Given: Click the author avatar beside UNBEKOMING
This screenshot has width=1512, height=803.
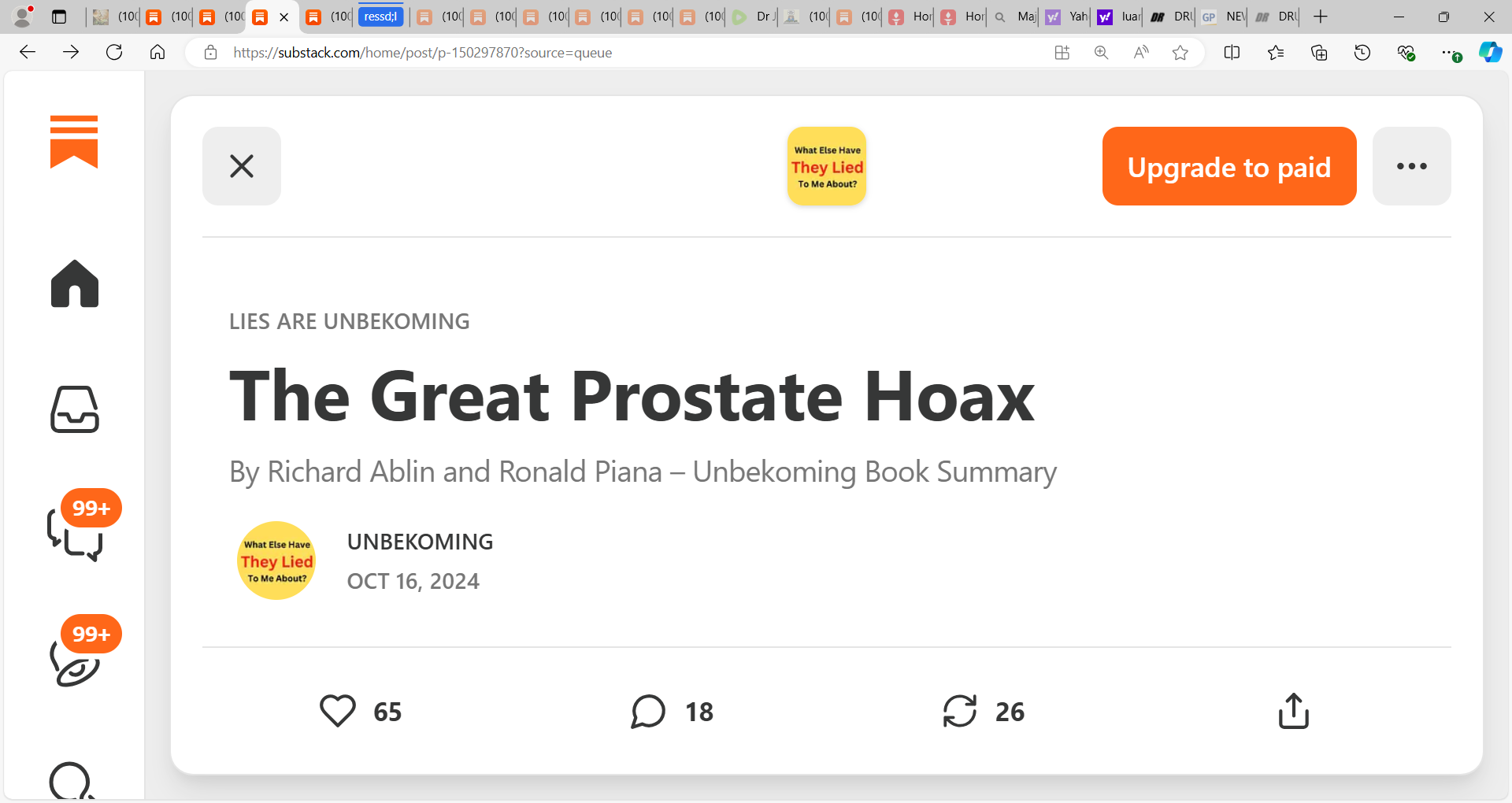Looking at the screenshot, I should (277, 561).
